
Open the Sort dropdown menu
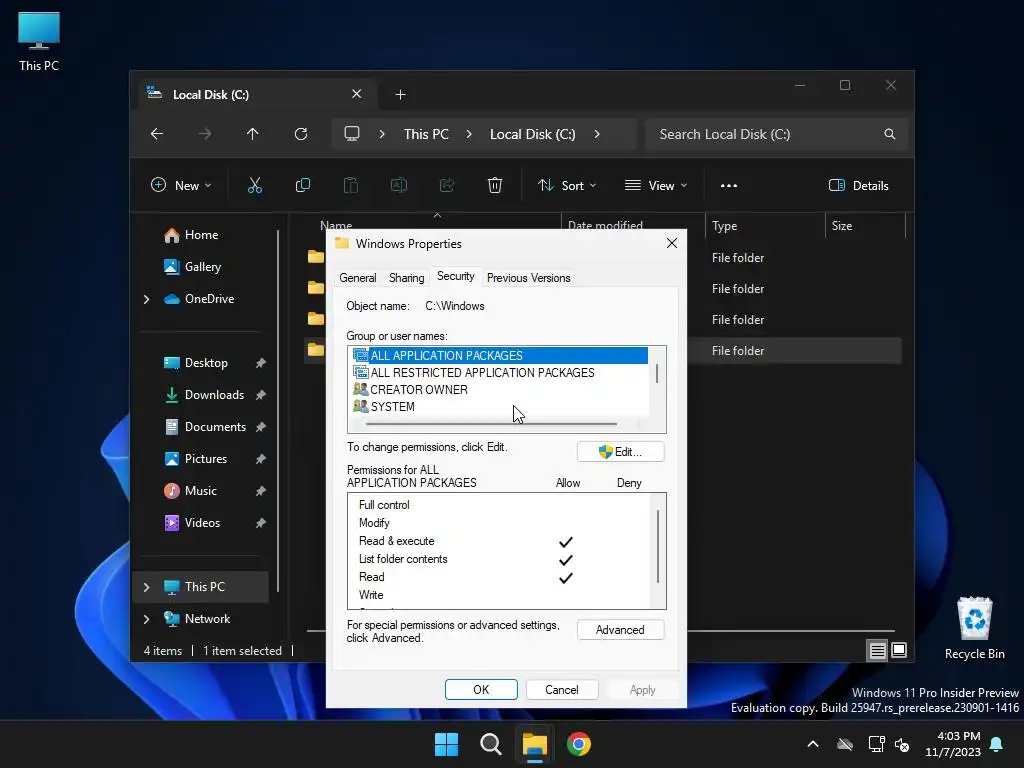click(567, 185)
